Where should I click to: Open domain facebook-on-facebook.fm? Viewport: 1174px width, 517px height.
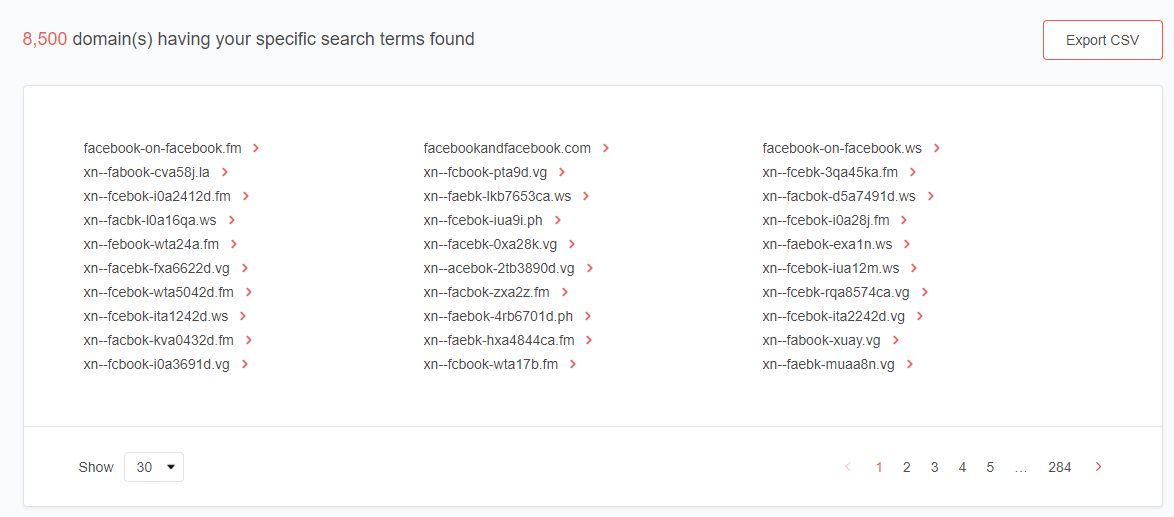162,148
